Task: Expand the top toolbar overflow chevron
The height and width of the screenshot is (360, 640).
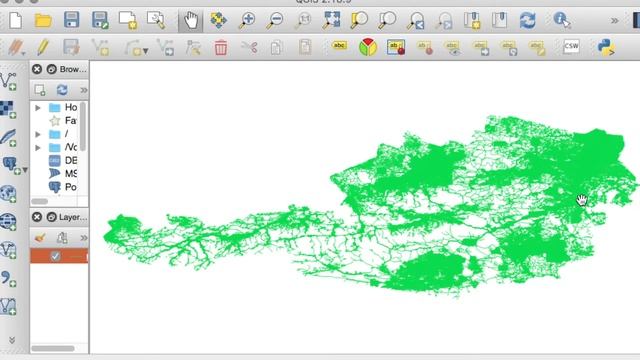Action: (x=614, y=20)
